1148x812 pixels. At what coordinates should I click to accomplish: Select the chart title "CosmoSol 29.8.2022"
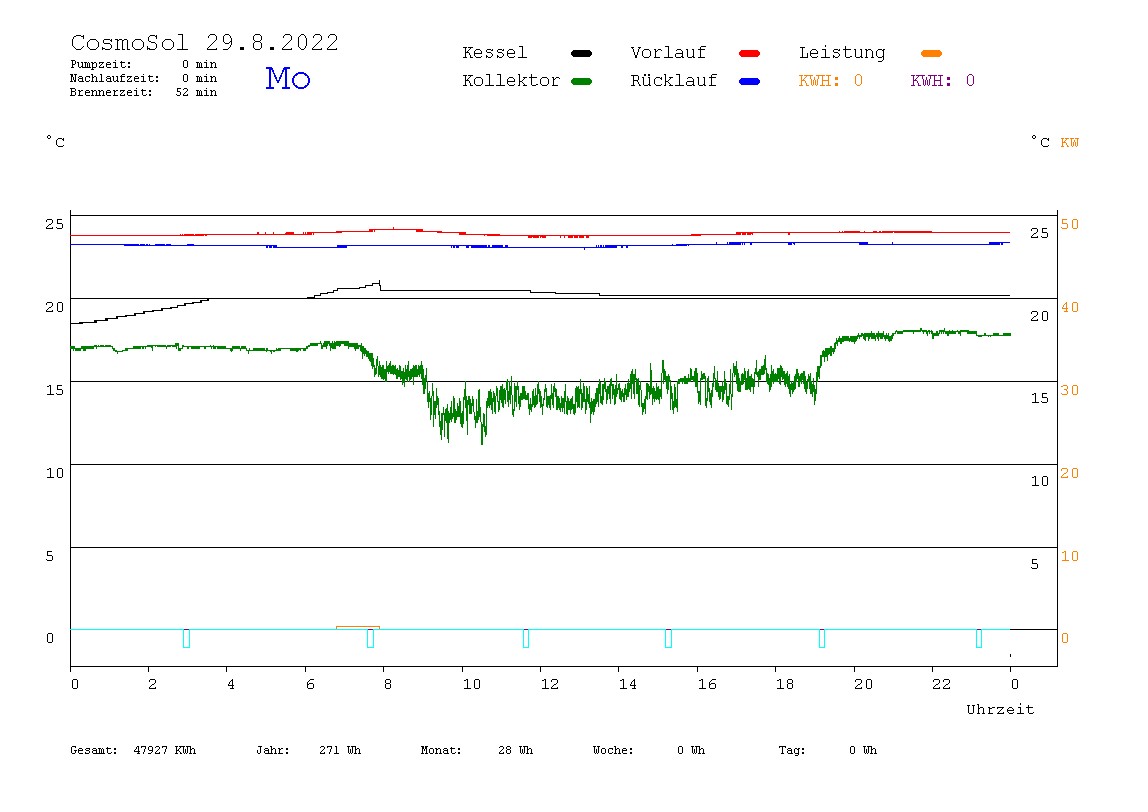pos(205,42)
